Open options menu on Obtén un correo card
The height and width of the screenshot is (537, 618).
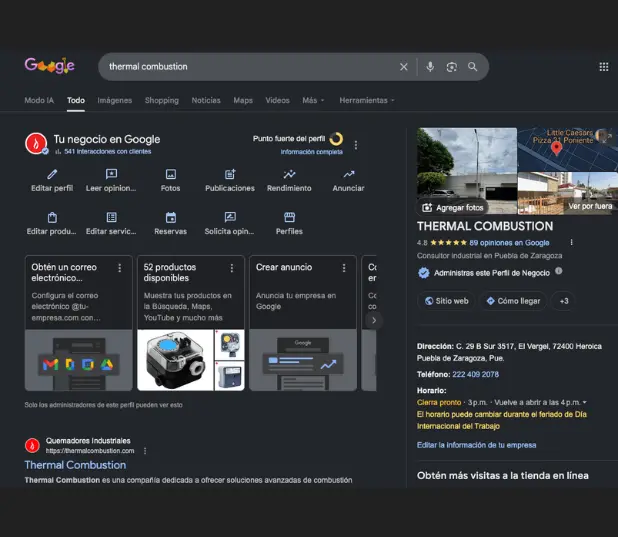click(x=119, y=268)
